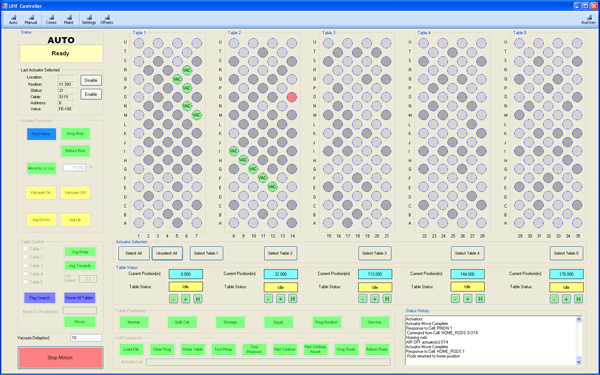Check the Table 1 checkbox in Table Control

[x=25, y=249]
